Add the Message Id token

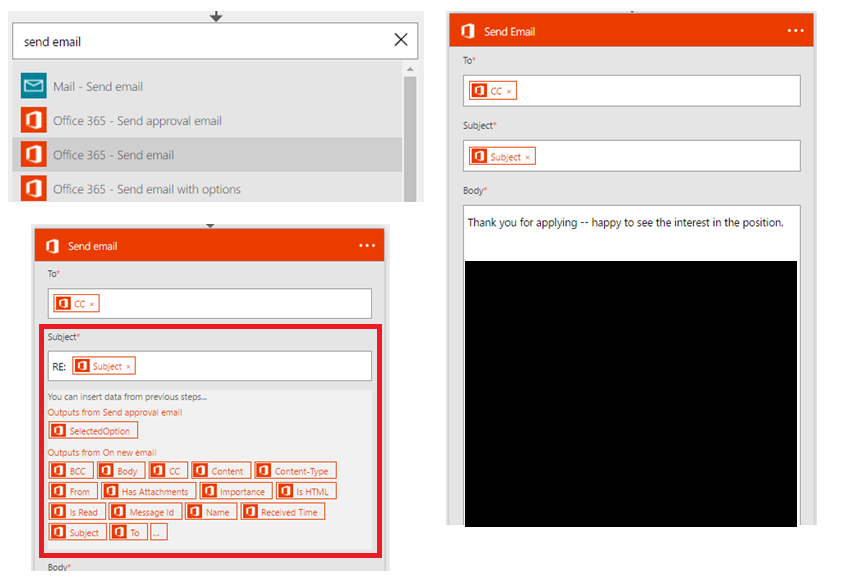[145, 512]
